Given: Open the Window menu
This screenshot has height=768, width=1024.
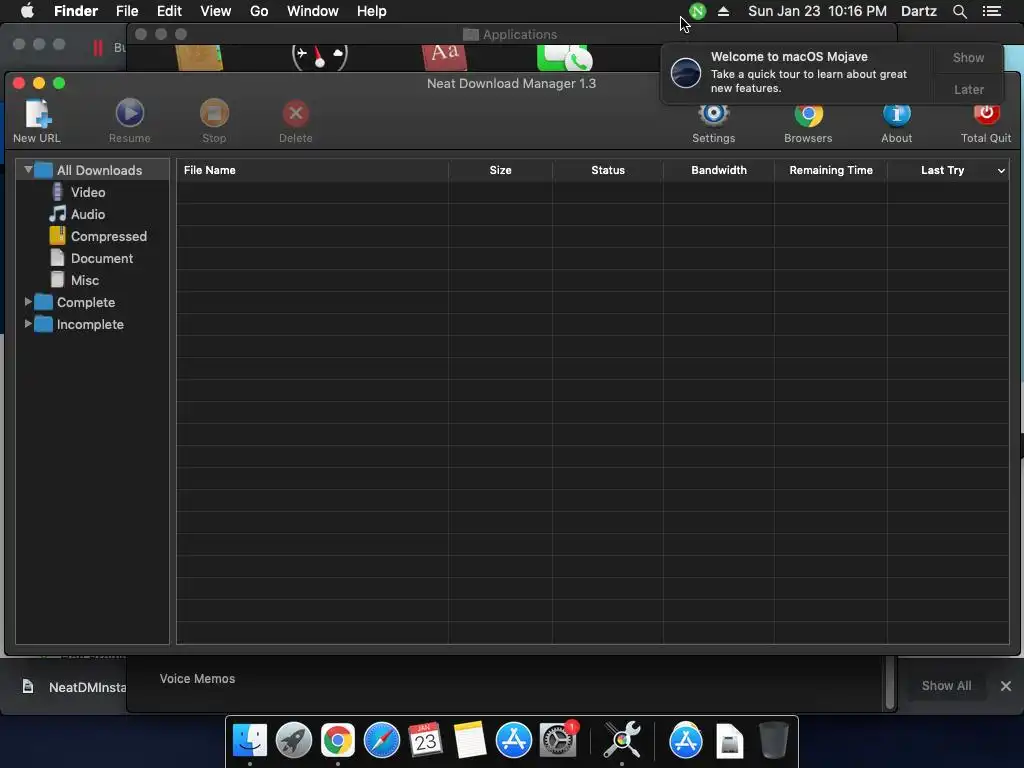Looking at the screenshot, I should (x=313, y=11).
